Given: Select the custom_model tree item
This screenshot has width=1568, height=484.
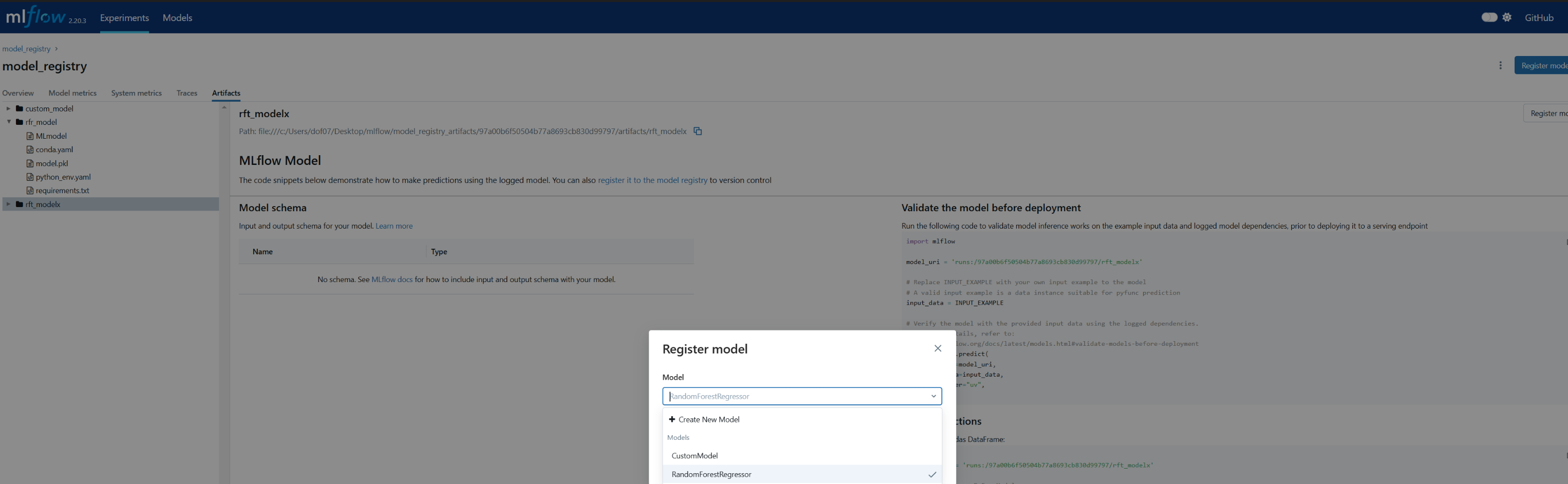Looking at the screenshot, I should point(49,108).
